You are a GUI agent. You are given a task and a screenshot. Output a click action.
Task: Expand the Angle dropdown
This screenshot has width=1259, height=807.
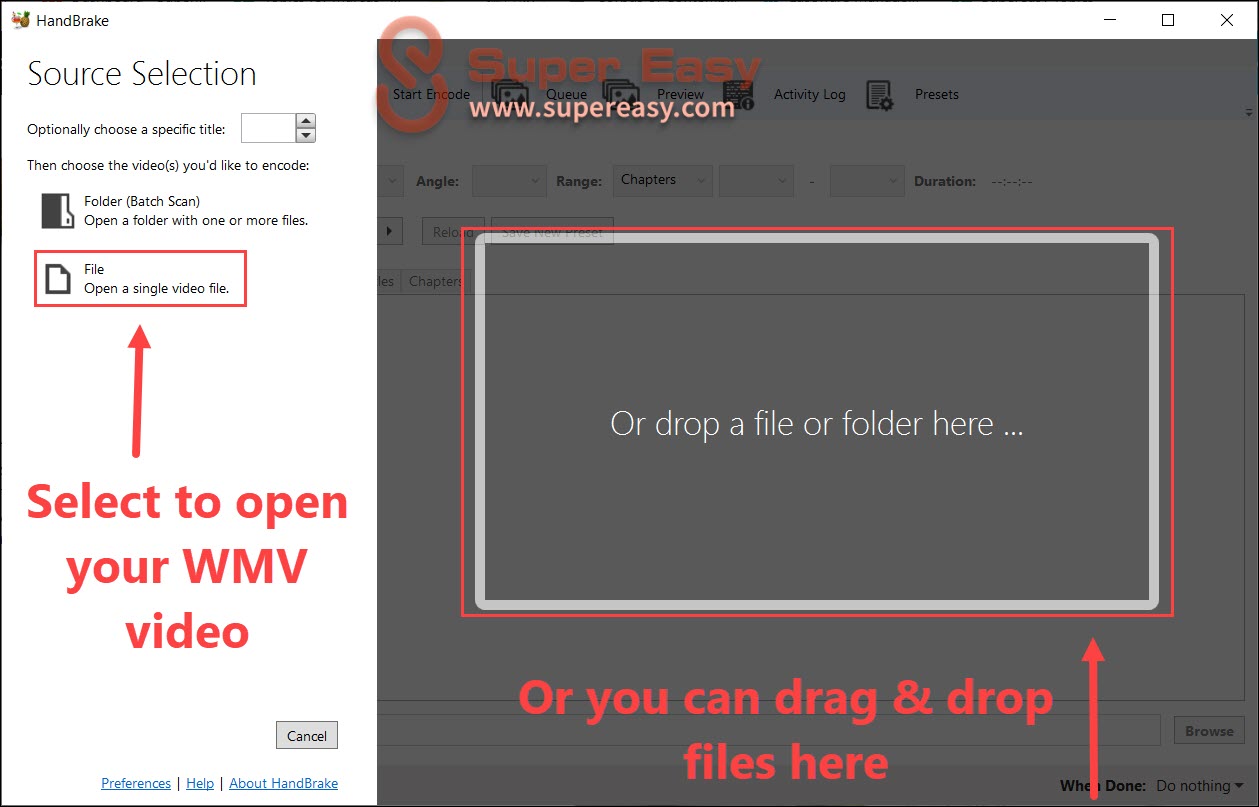click(x=510, y=181)
